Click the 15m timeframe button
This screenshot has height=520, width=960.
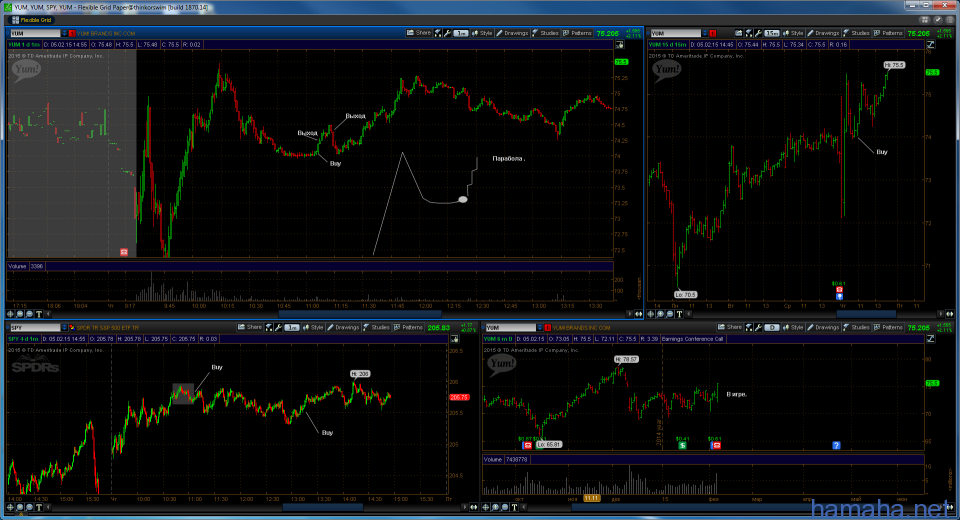[771, 33]
